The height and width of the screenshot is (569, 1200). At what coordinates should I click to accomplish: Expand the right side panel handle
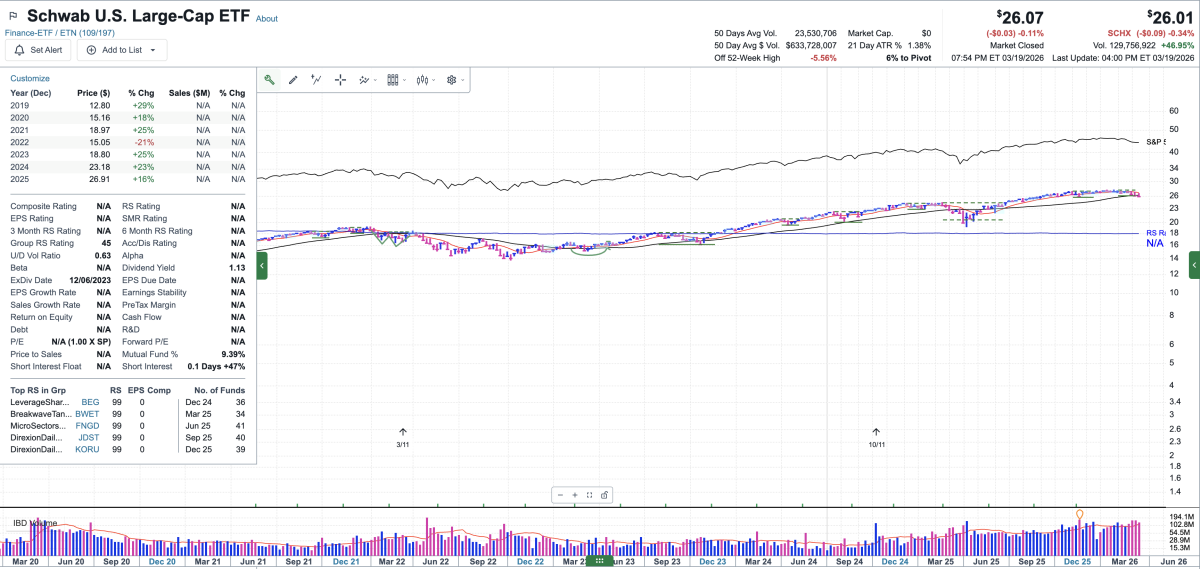point(1194,266)
